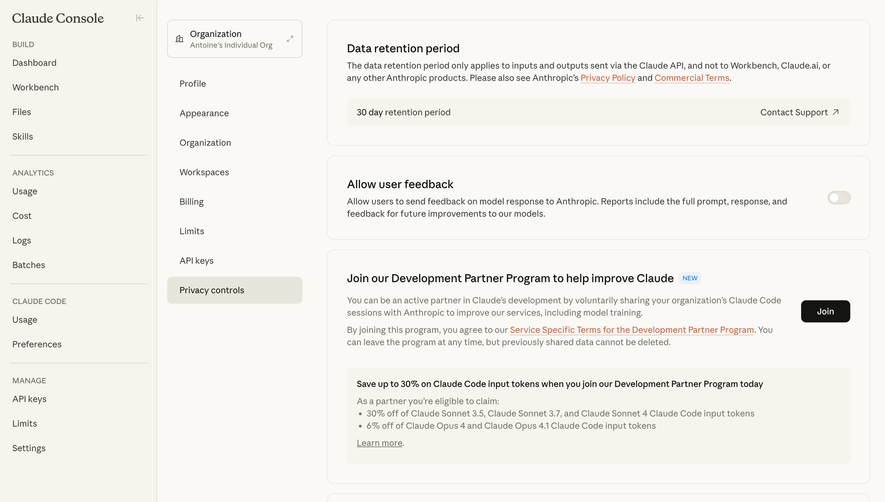Click 'Allow user feedback' heading

pyautogui.click(x=400, y=184)
